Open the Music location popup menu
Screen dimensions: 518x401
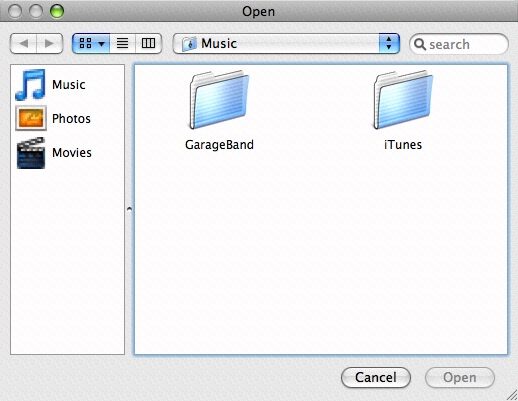coord(286,43)
